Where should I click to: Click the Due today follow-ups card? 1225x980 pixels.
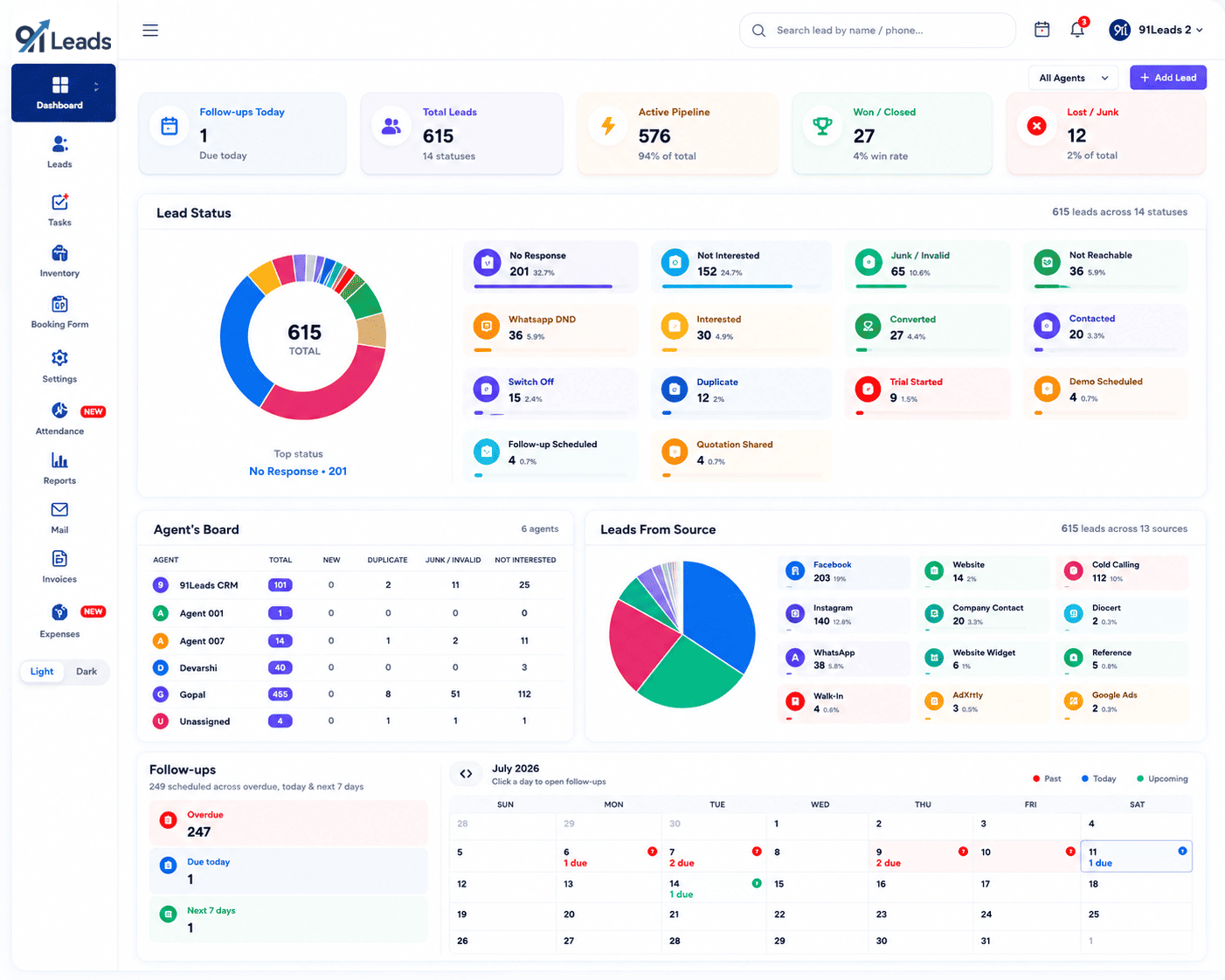point(287,871)
